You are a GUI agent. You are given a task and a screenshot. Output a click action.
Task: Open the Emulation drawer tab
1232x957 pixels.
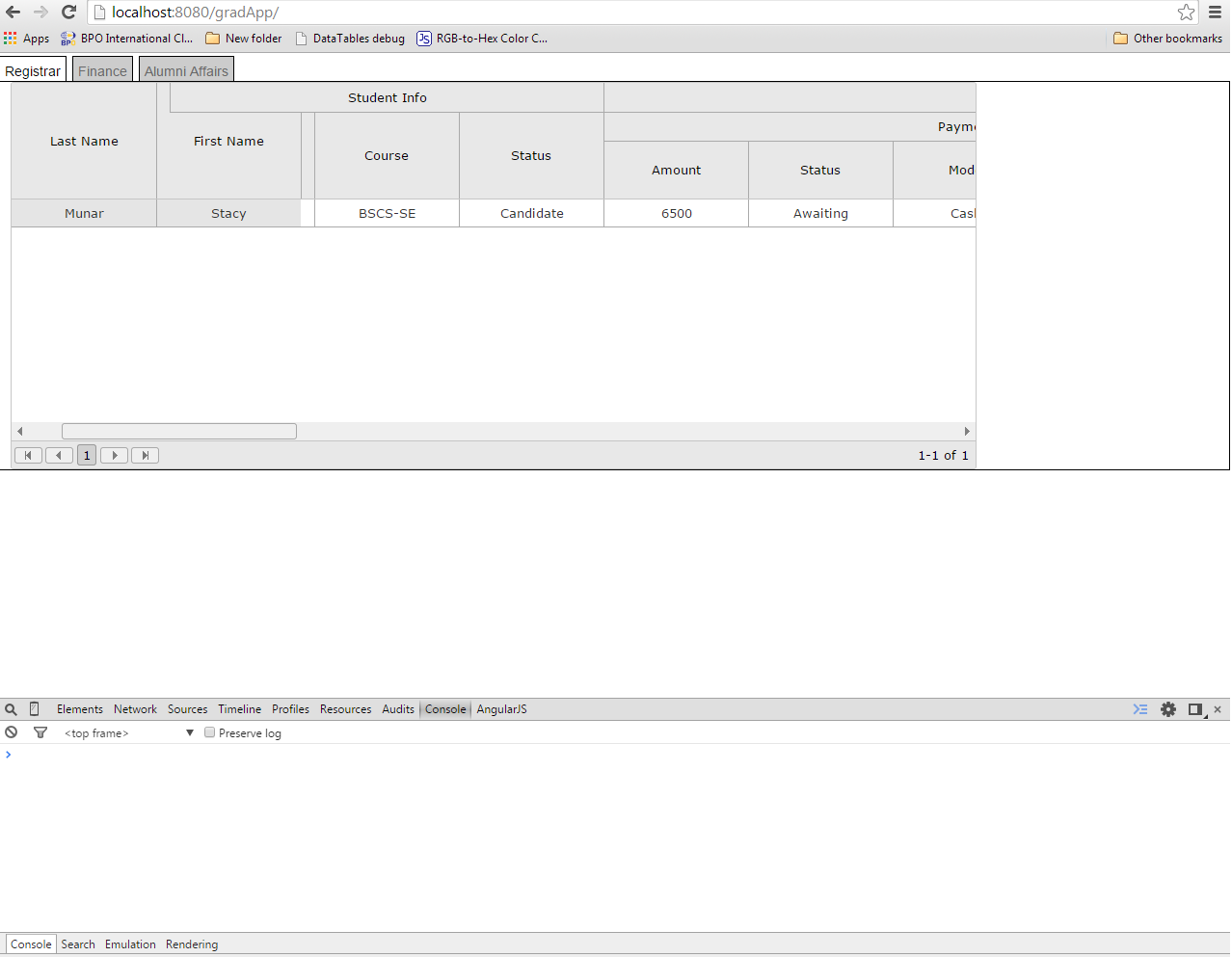click(130, 944)
